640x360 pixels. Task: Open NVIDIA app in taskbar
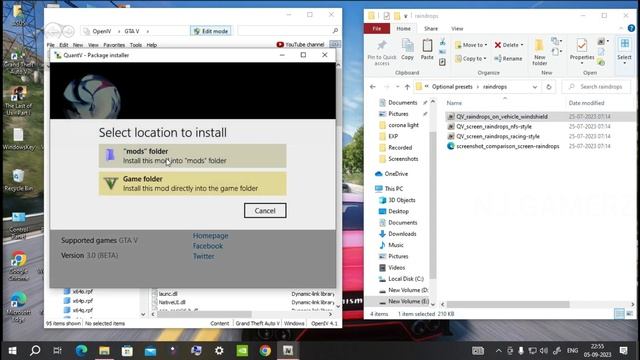(242, 351)
